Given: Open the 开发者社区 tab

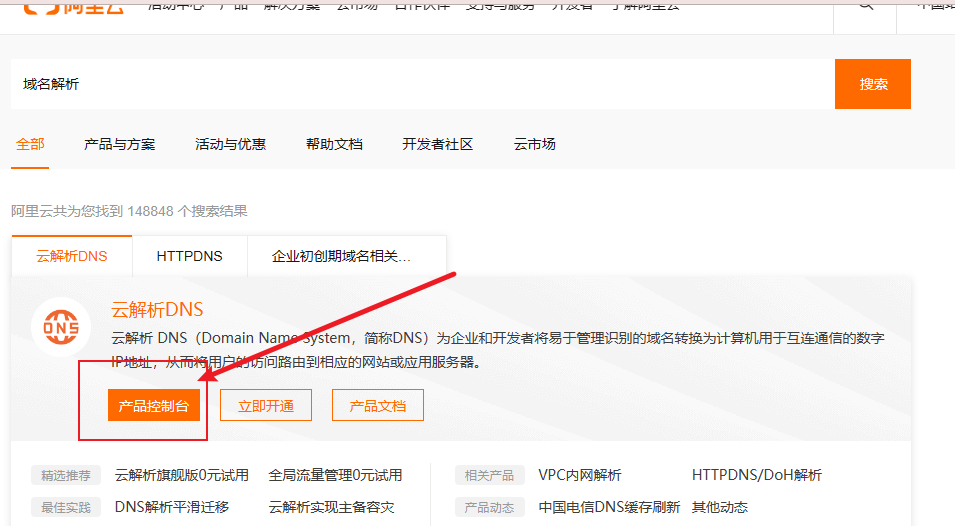Looking at the screenshot, I should [437, 144].
